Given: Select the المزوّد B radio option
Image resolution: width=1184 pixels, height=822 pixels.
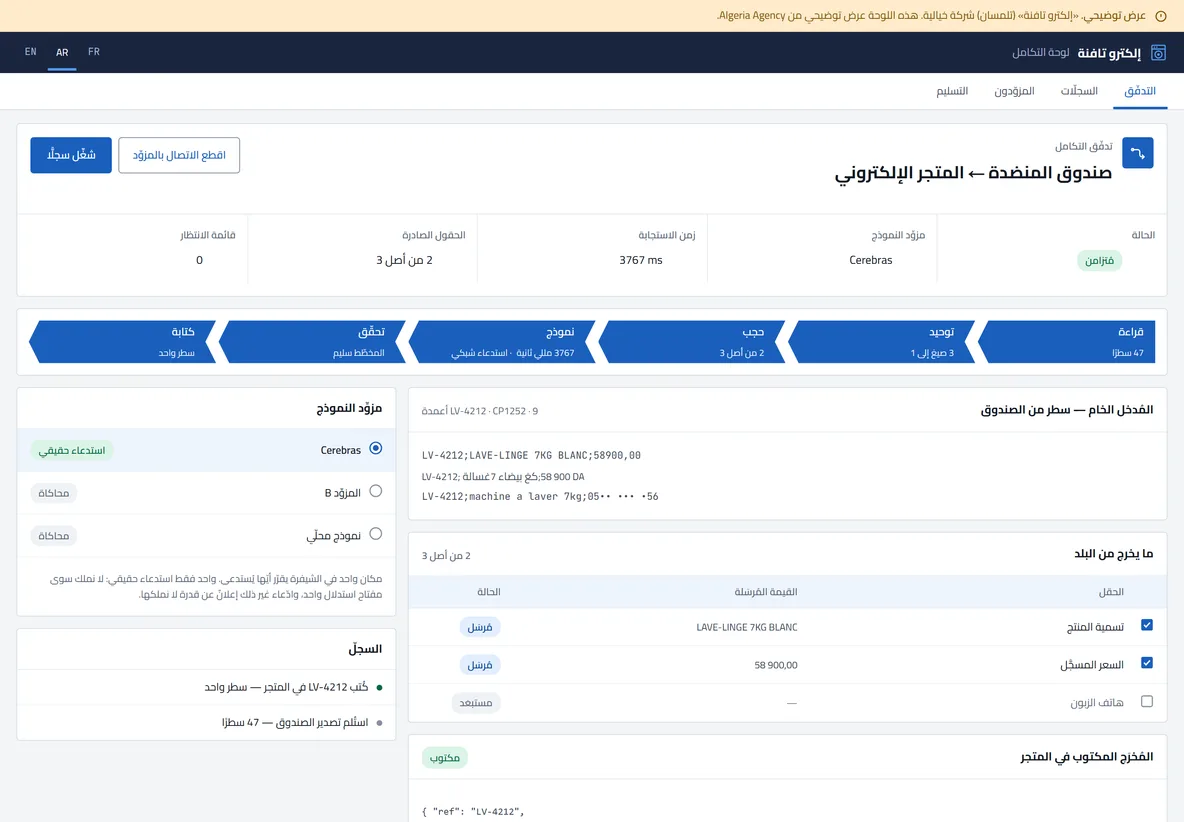Looking at the screenshot, I should point(375,491).
